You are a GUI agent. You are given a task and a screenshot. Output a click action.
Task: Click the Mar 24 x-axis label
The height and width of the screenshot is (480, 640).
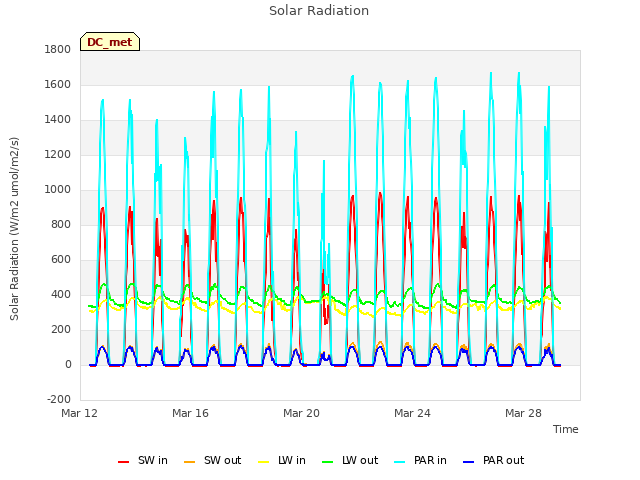point(412,413)
